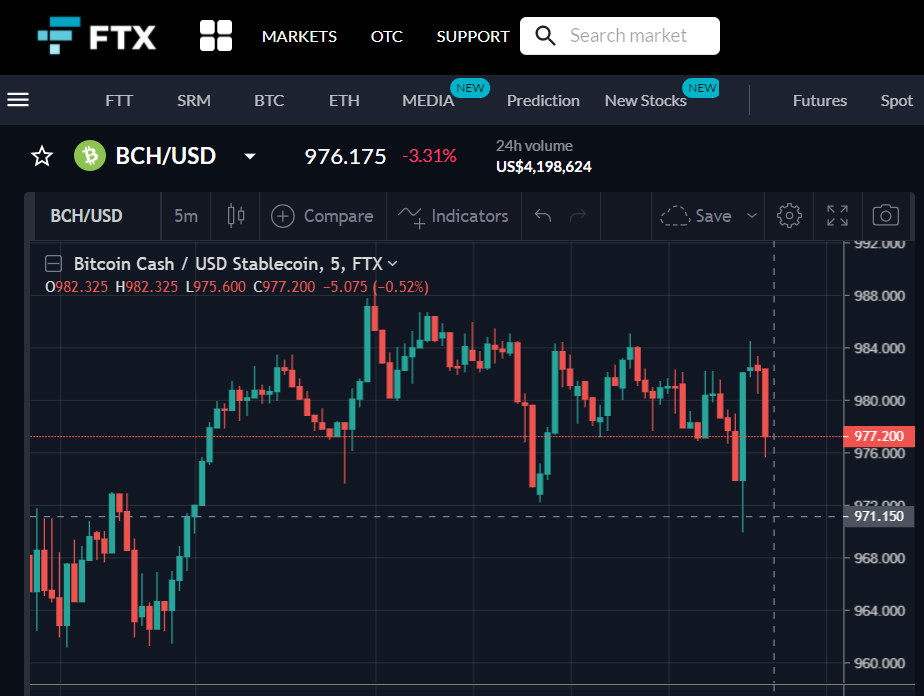Viewport: 924px width, 696px height.
Task: Click Compare to add a symbol
Action: pos(322,216)
